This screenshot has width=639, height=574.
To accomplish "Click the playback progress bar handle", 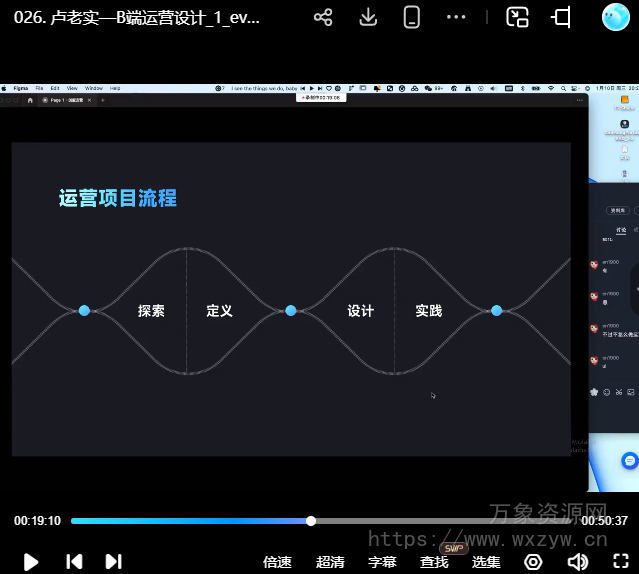I will click(311, 521).
